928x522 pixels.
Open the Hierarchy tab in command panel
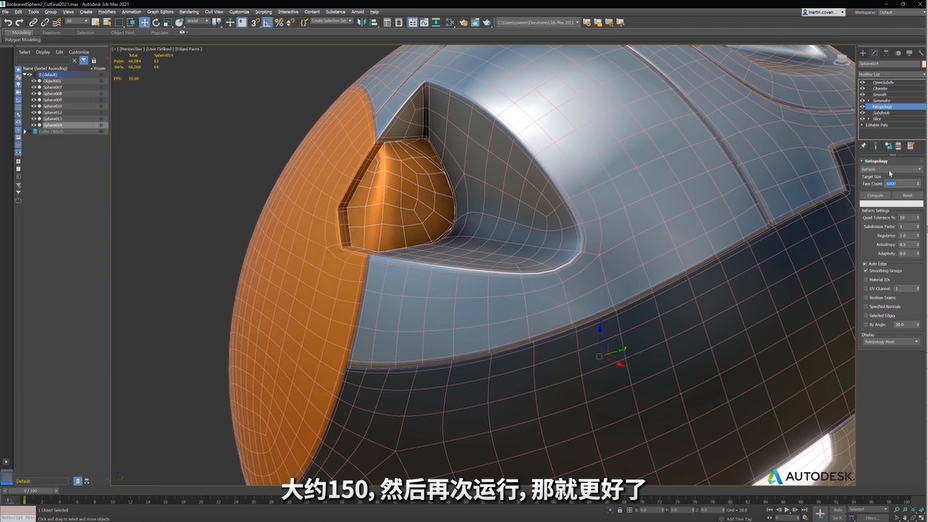(886, 53)
